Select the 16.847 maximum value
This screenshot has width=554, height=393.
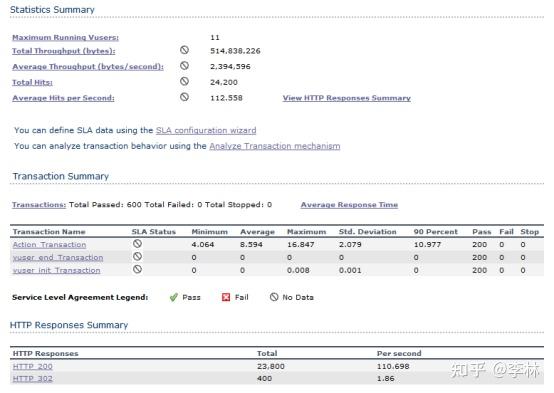point(301,245)
